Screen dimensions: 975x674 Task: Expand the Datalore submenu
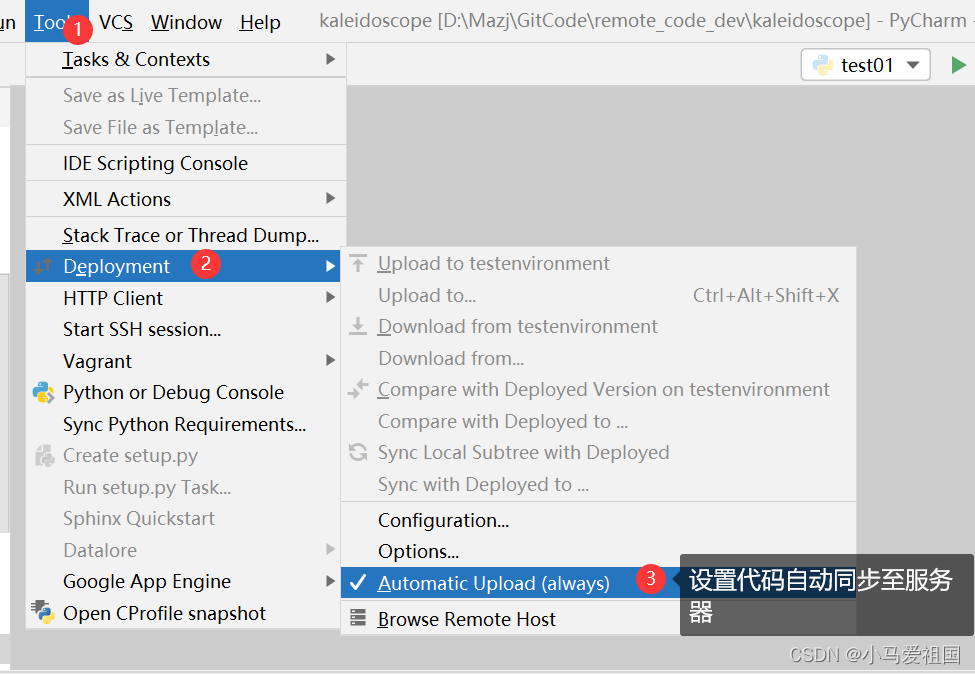coord(183,550)
